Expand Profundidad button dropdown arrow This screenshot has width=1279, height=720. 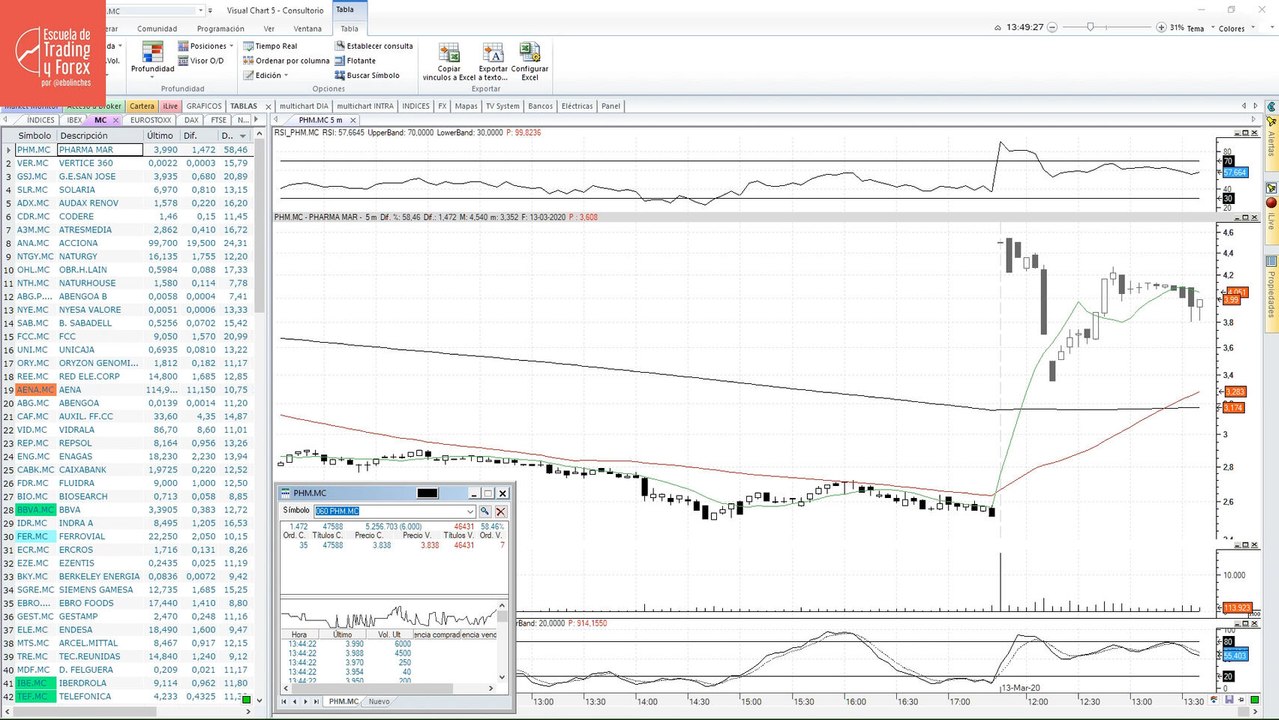[x=152, y=76]
